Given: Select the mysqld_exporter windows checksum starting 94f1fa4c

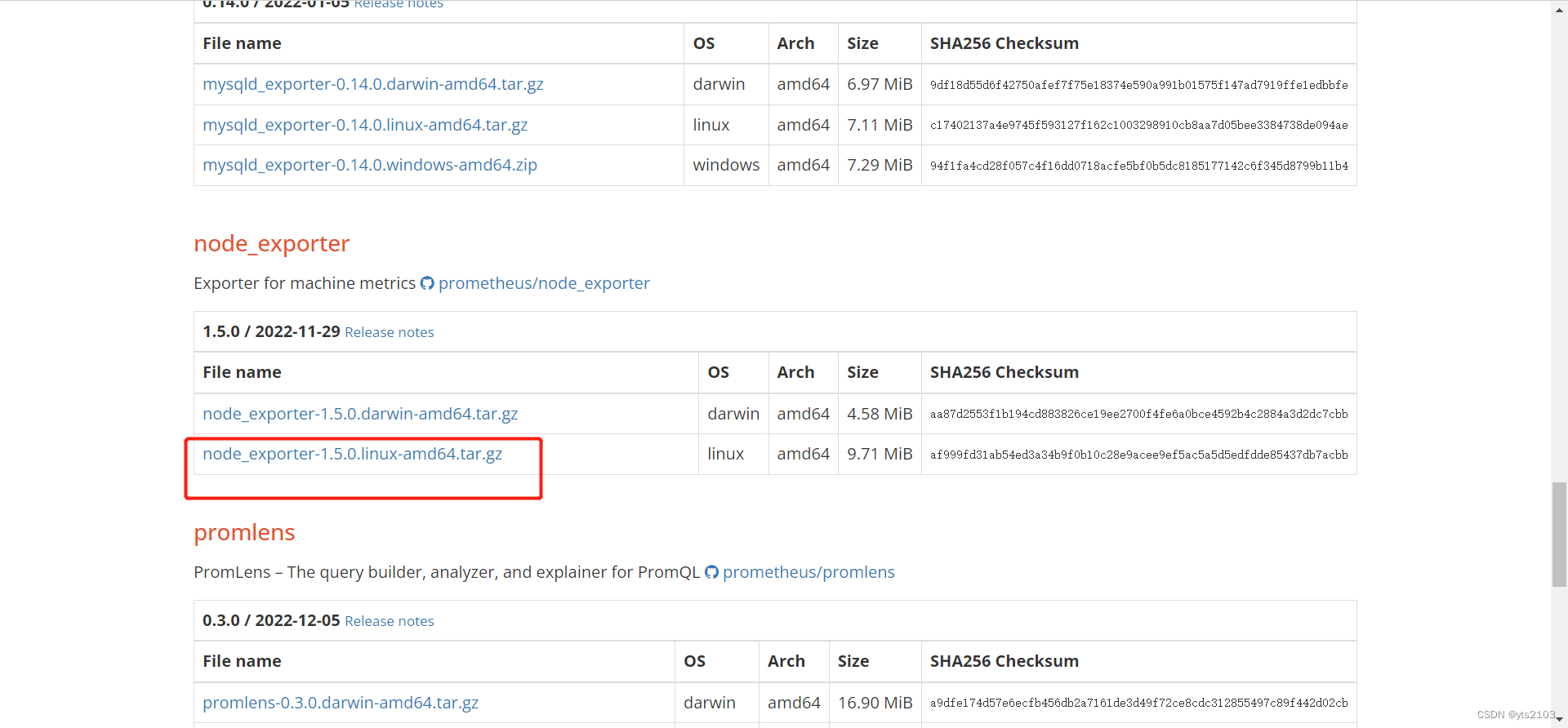Looking at the screenshot, I should (x=1138, y=166).
